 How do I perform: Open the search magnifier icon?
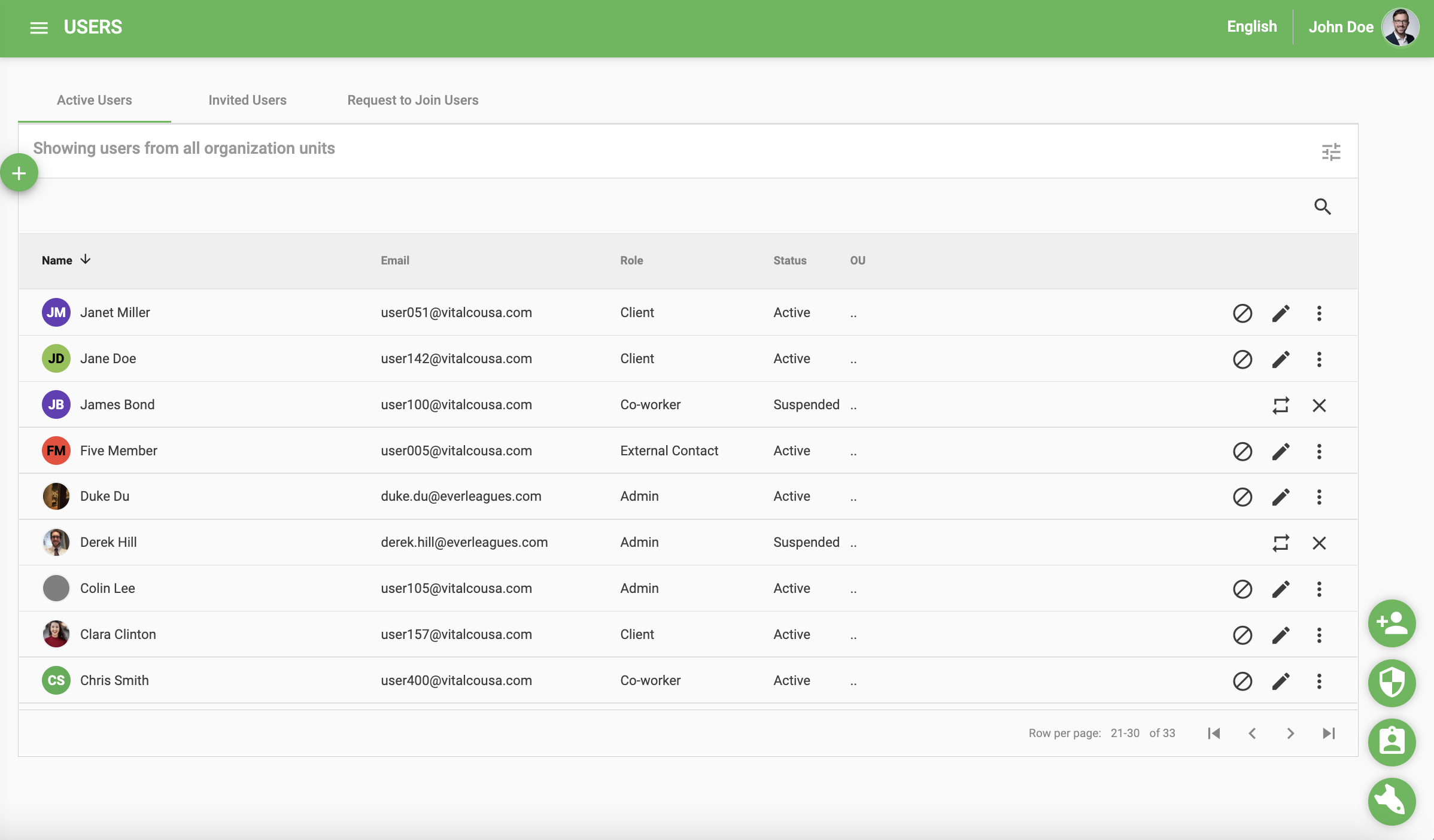click(1323, 206)
